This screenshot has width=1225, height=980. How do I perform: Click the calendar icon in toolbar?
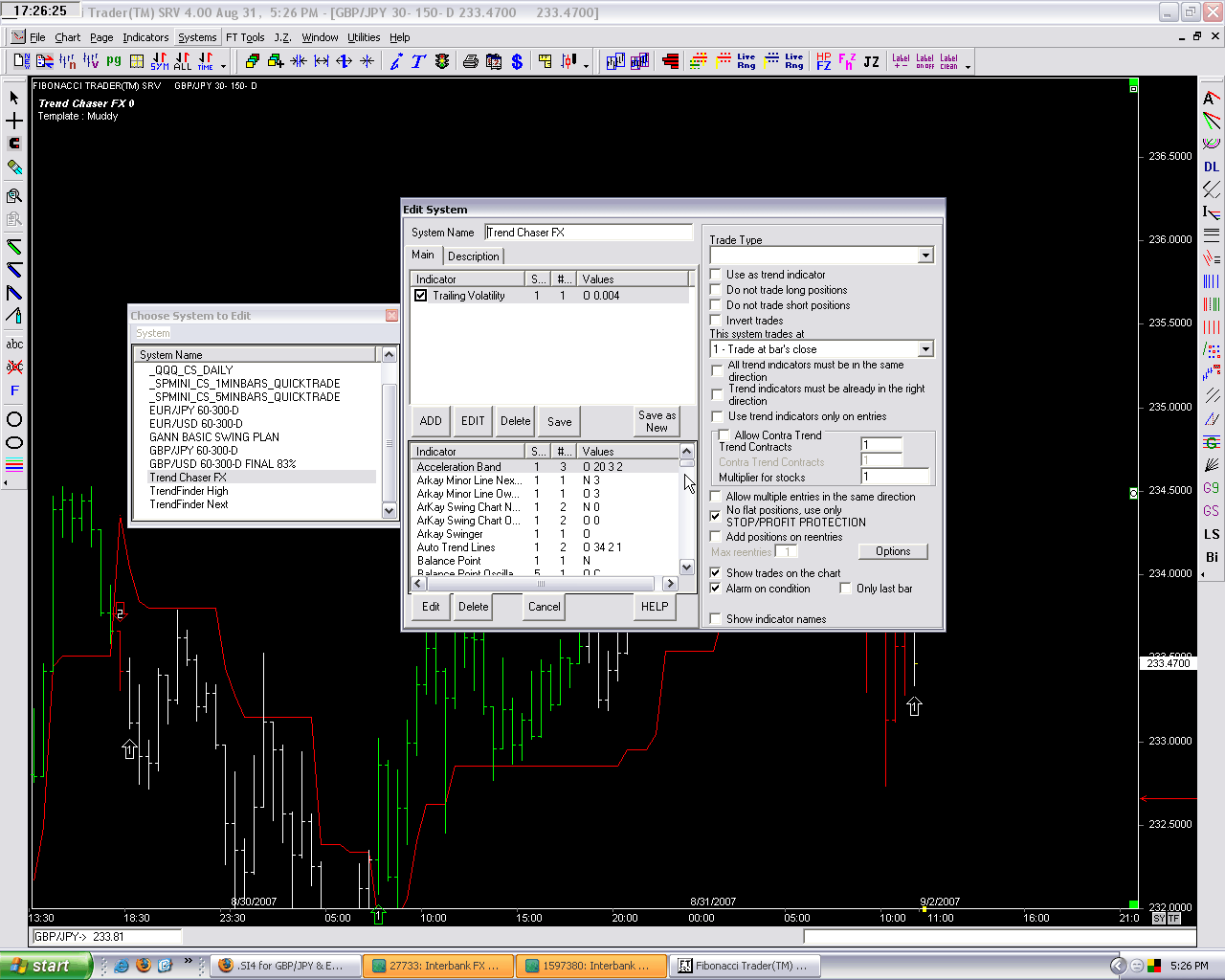pos(494,61)
